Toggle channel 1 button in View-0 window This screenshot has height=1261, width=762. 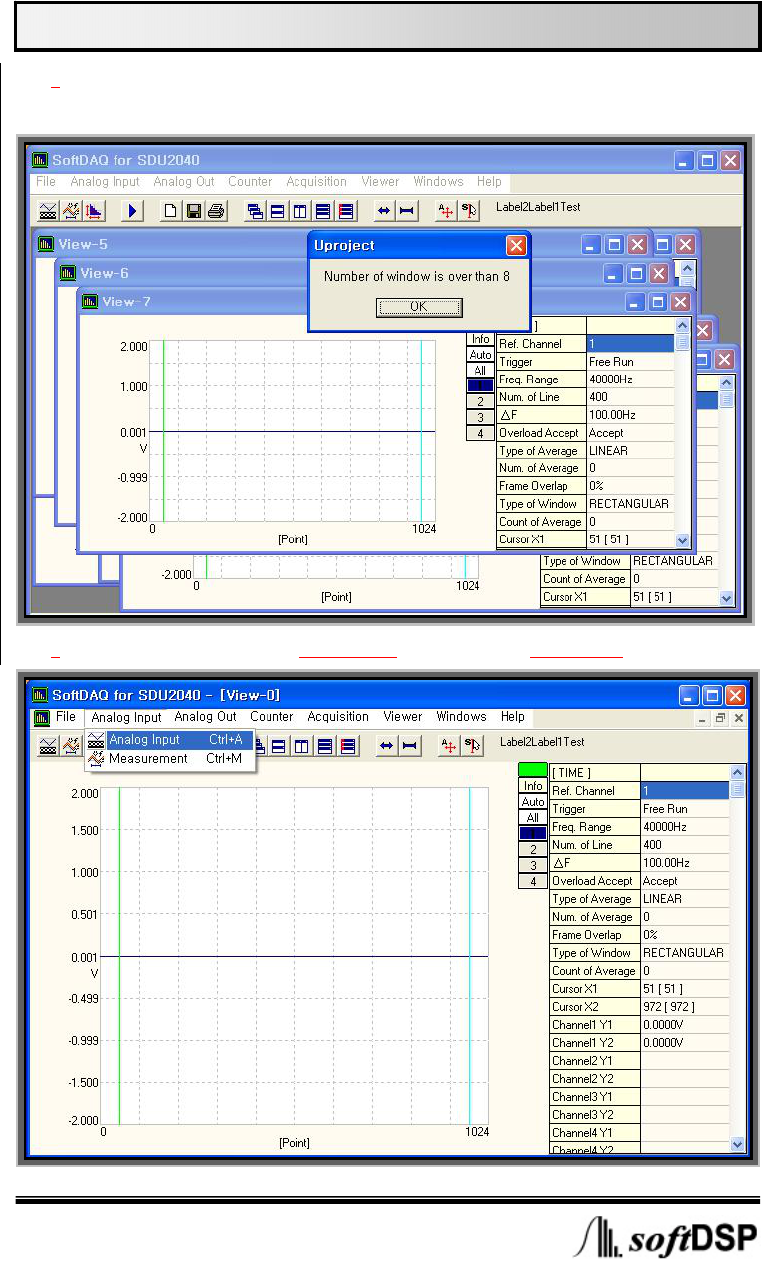tap(533, 833)
